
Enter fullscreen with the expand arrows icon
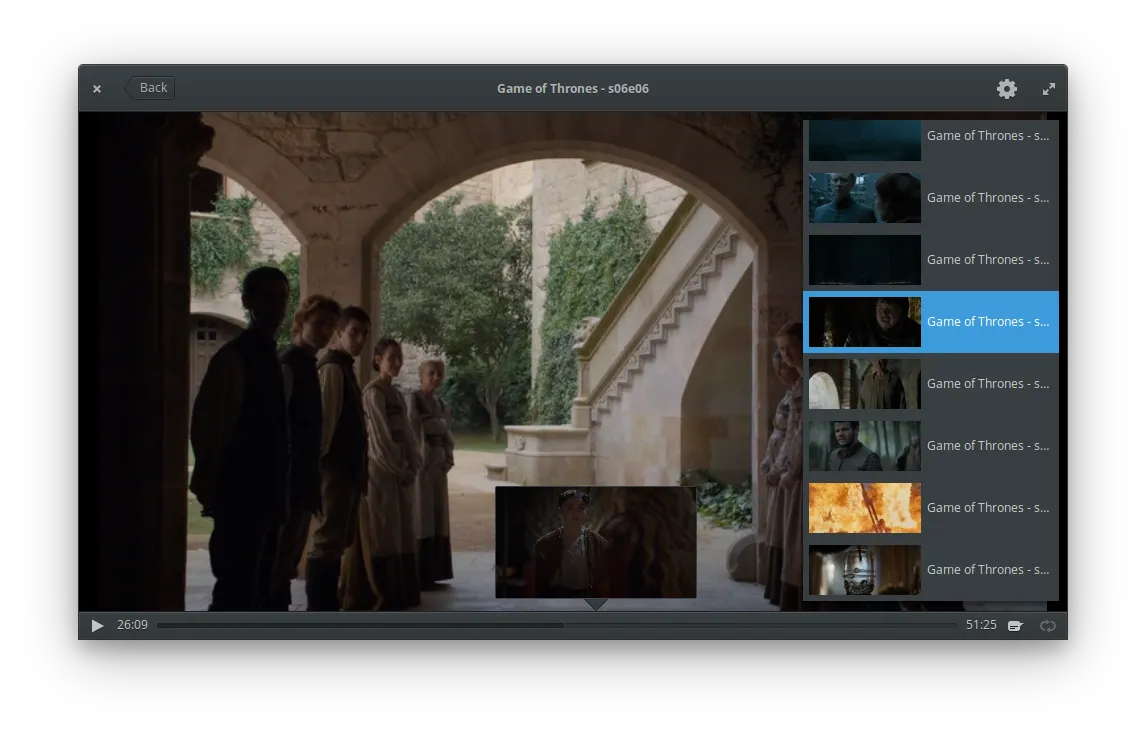pos(1049,88)
